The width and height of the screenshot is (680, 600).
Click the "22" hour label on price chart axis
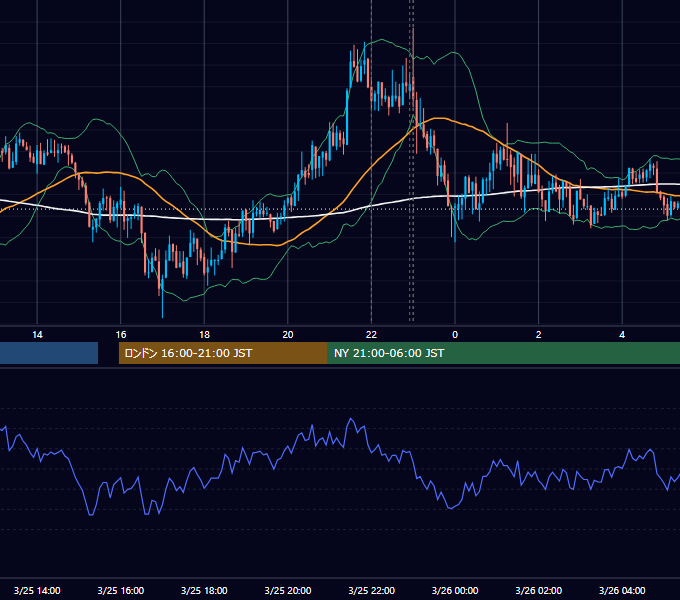tap(371, 335)
